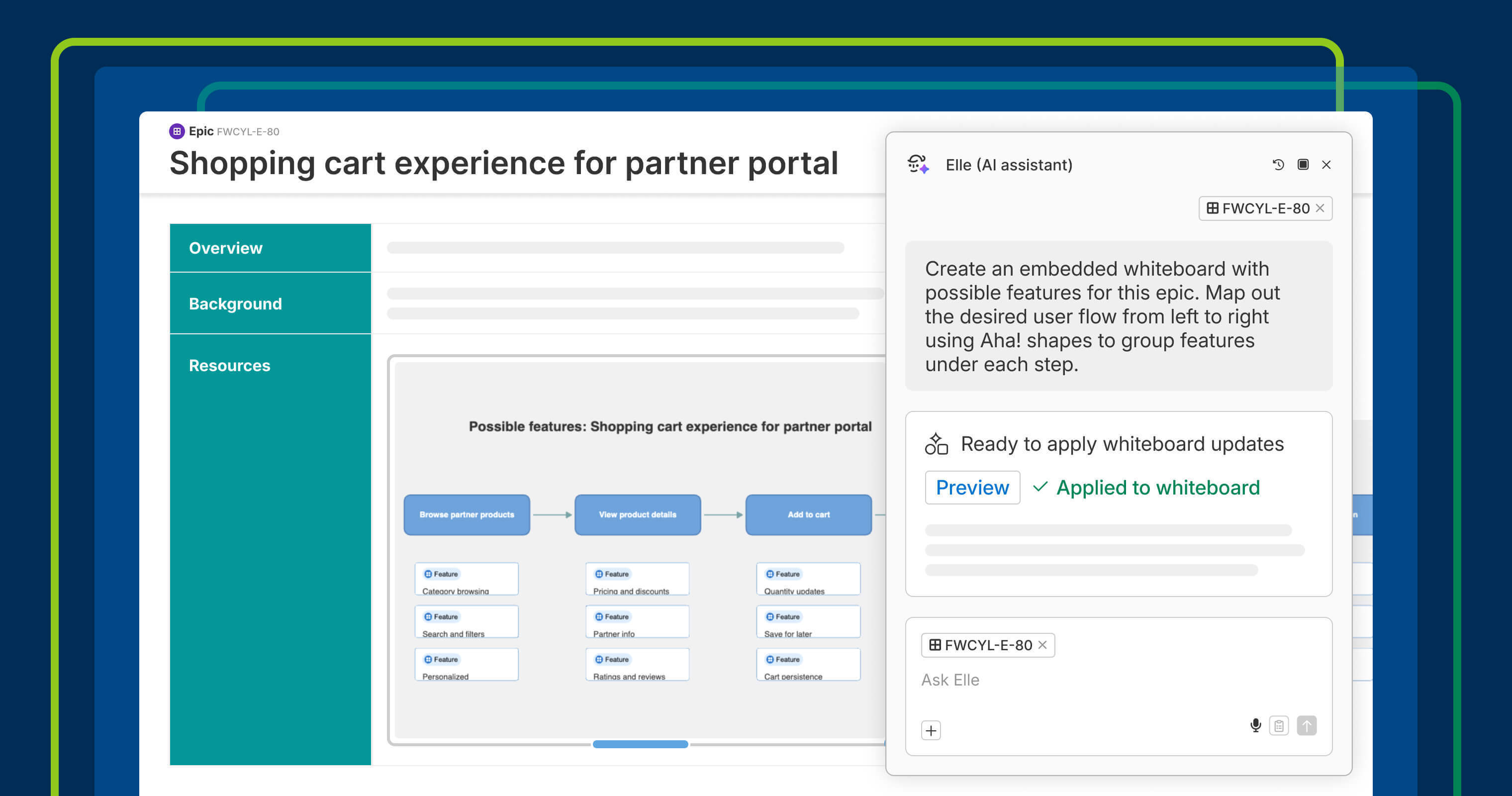The height and width of the screenshot is (796, 1512).
Task: Open the Save for later feature card
Action: (x=808, y=622)
